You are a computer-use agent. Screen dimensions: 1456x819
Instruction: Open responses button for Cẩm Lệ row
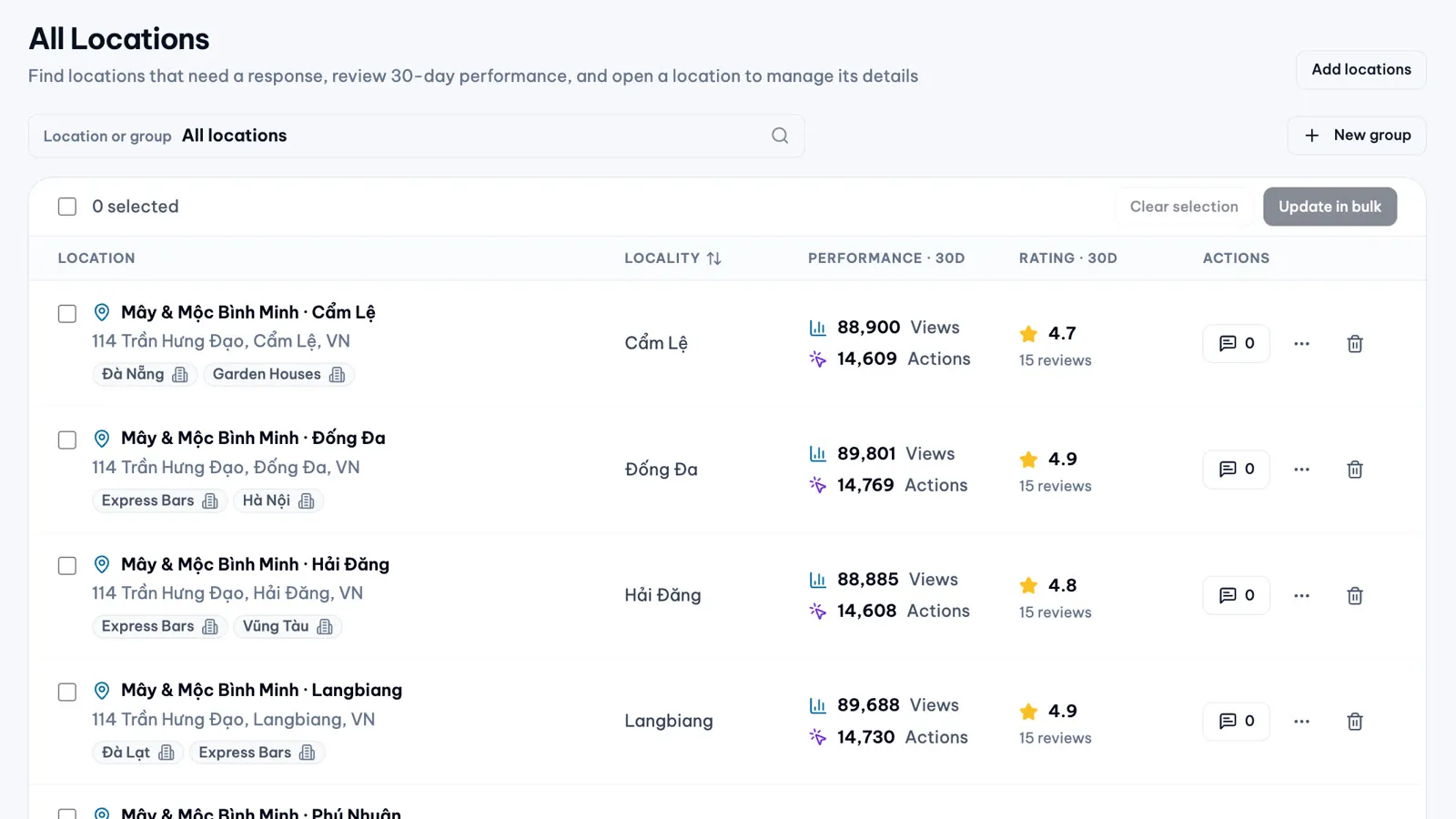tap(1236, 344)
